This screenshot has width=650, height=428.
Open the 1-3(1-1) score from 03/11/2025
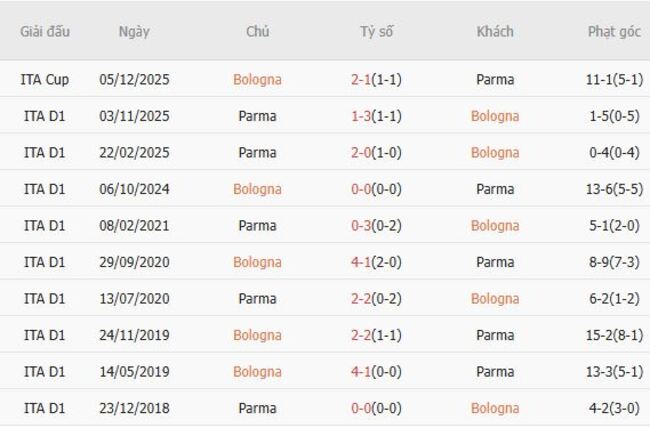click(x=376, y=116)
